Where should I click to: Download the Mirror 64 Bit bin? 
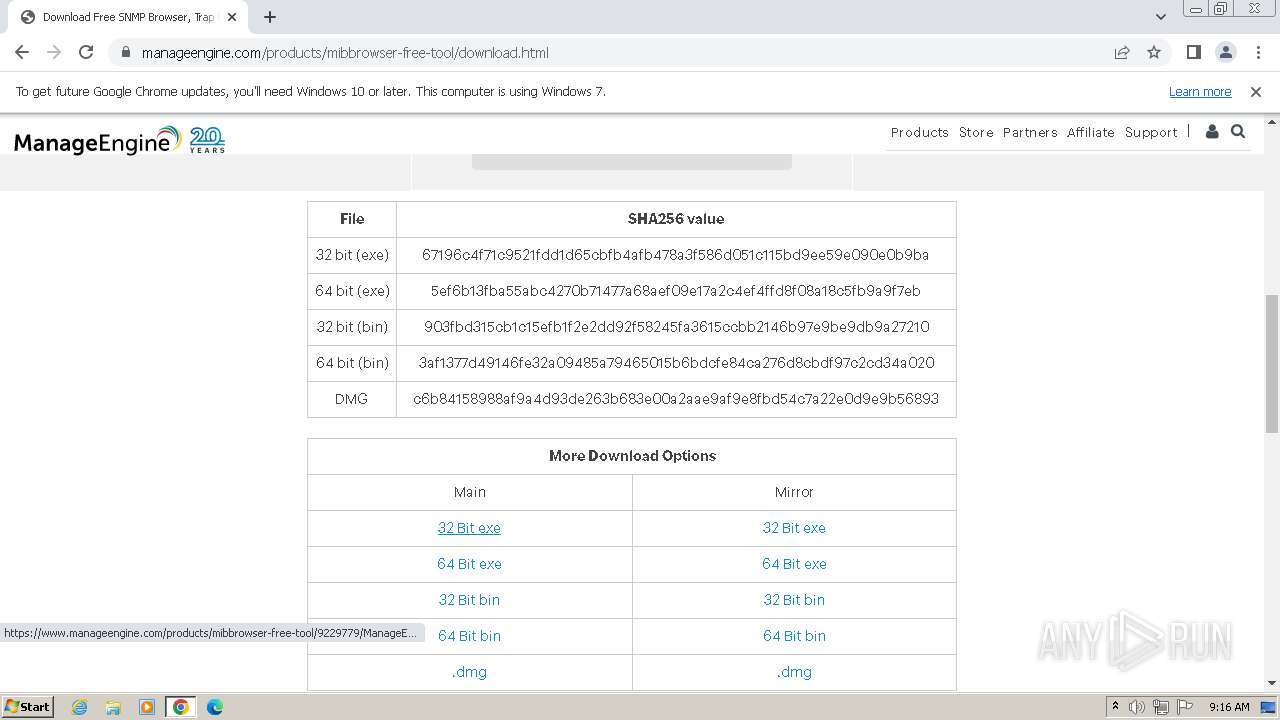pos(794,636)
